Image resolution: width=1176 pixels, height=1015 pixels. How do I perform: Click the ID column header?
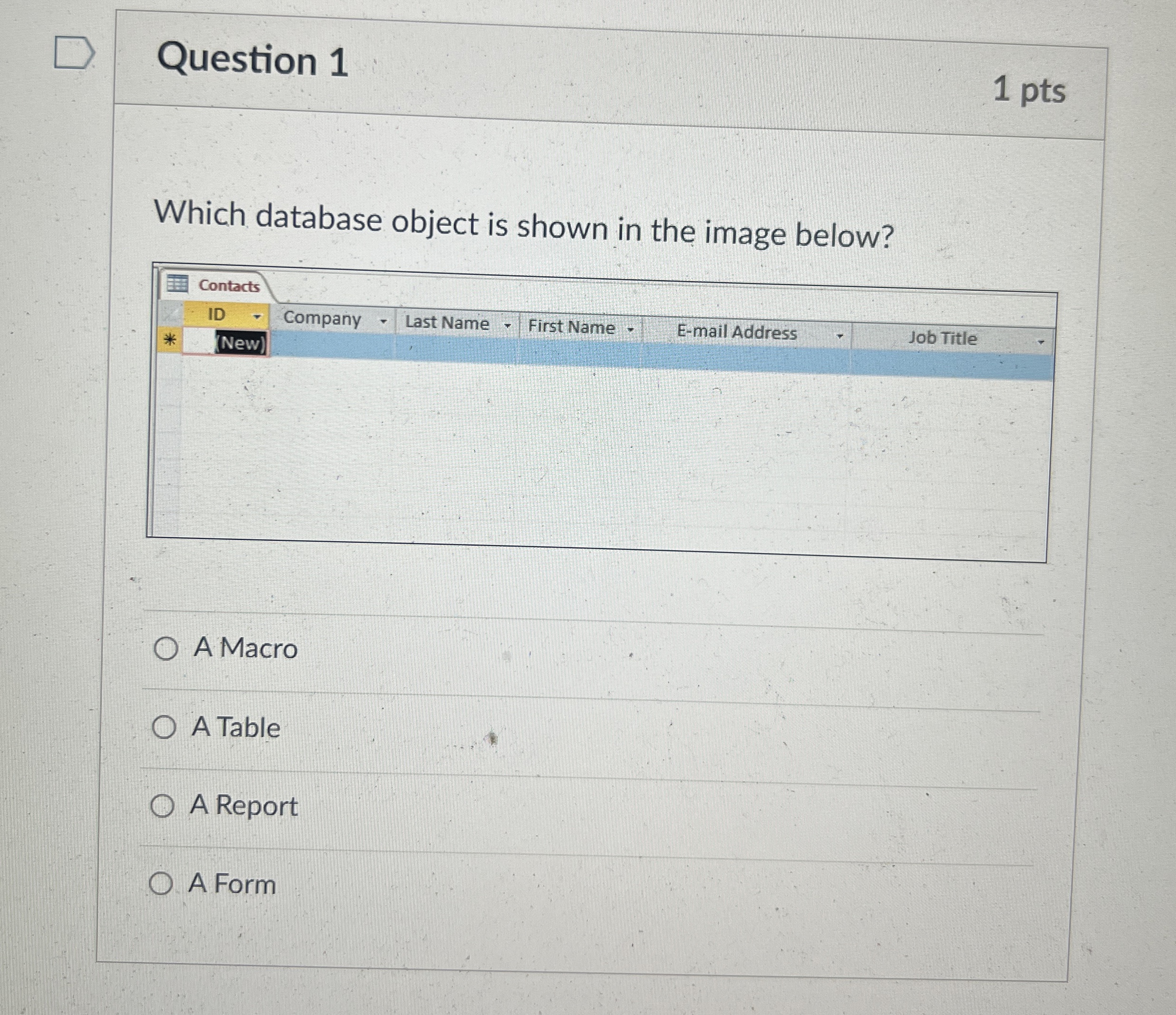pos(216,314)
